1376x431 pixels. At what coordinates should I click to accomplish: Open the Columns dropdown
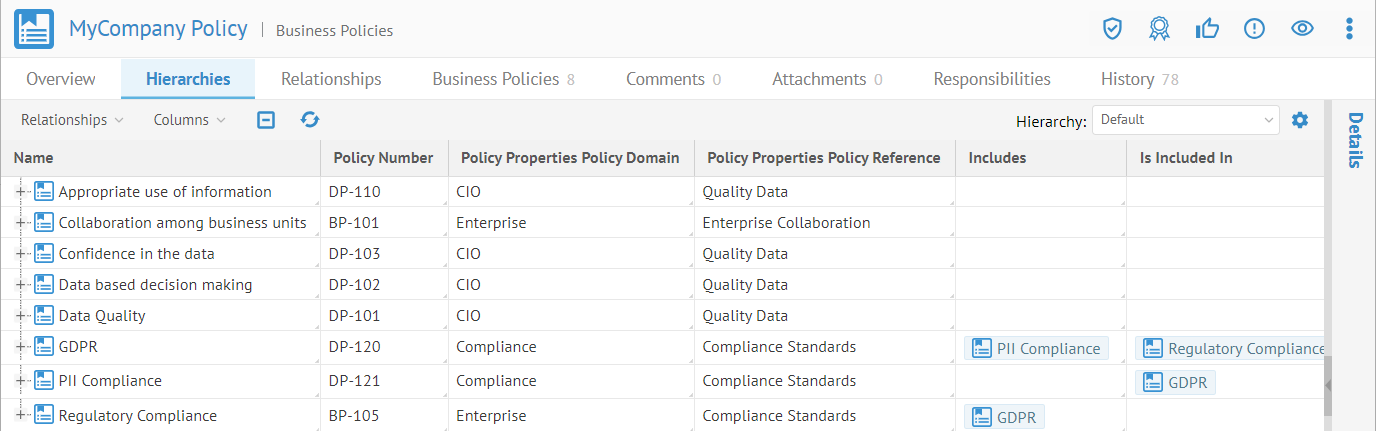[x=189, y=120]
